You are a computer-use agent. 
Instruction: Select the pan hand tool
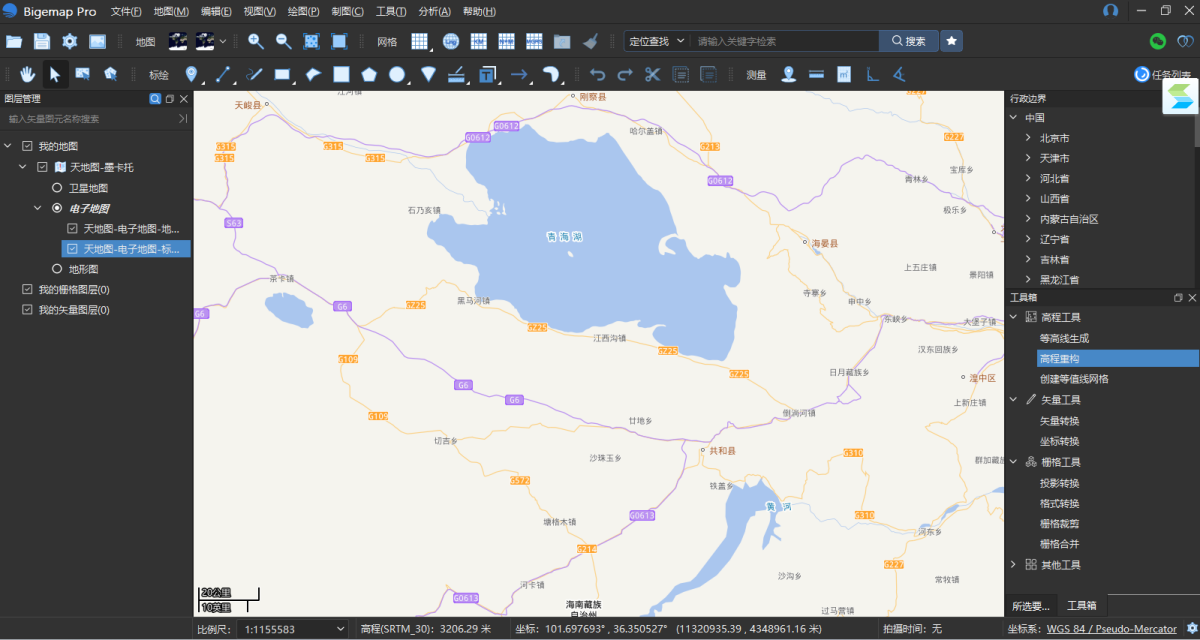[x=28, y=74]
